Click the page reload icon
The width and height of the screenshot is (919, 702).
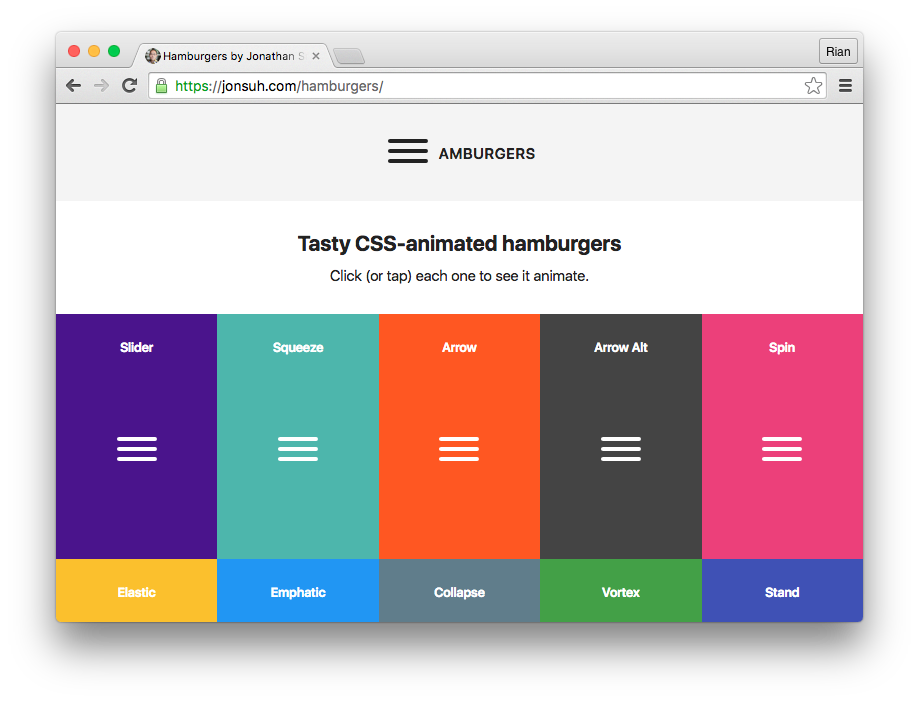pos(129,85)
